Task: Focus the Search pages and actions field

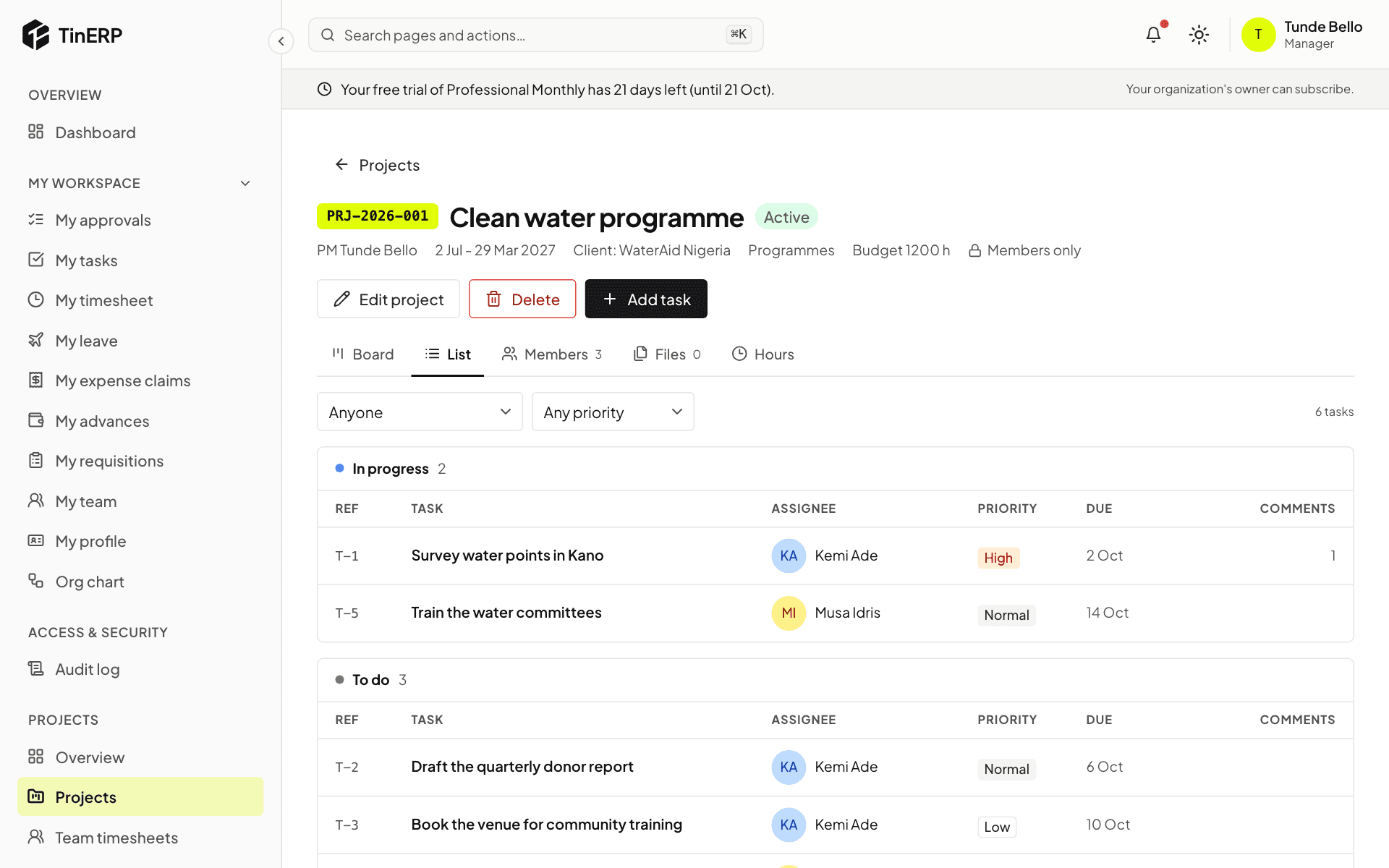Action: tap(536, 35)
